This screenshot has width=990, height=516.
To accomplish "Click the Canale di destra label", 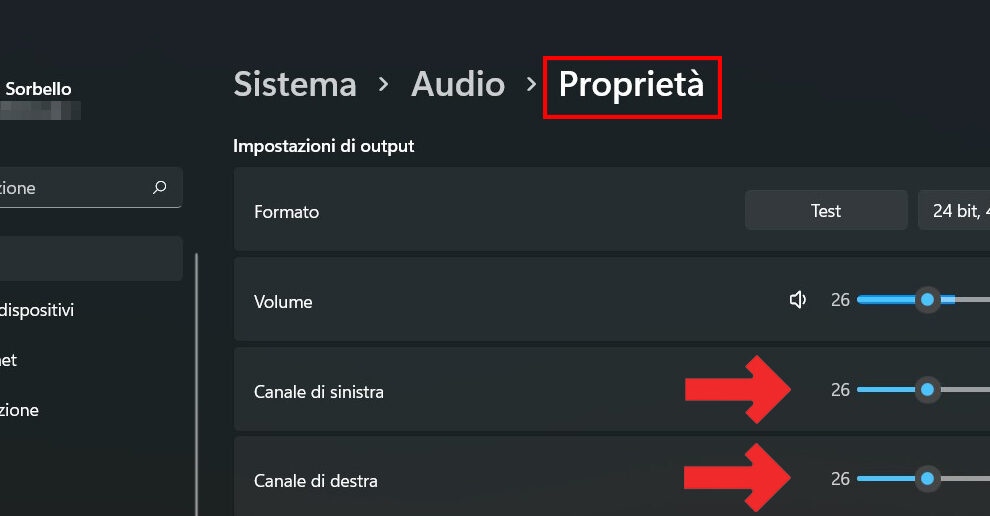I will [316, 481].
